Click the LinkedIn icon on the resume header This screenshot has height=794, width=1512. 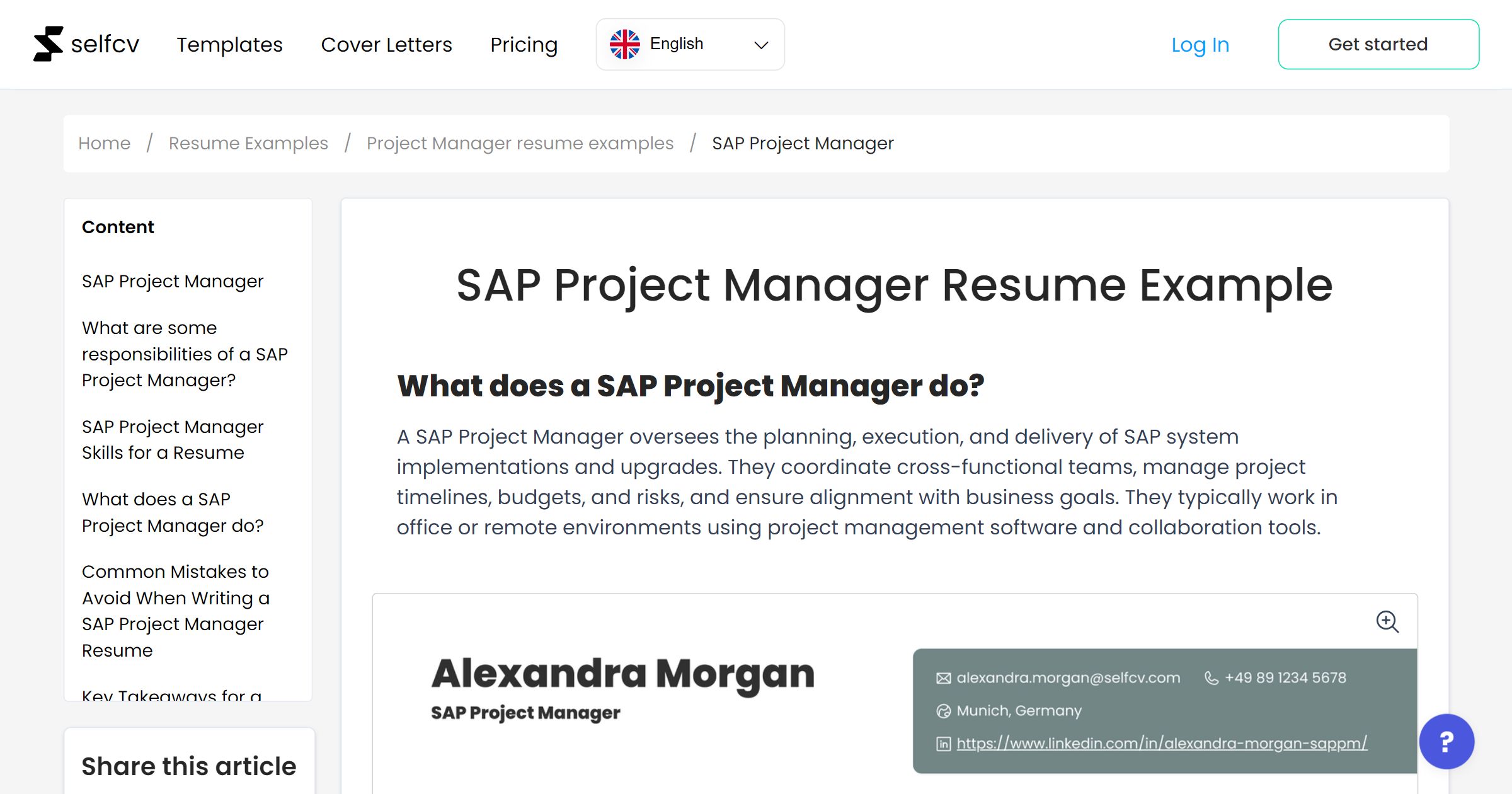tap(942, 744)
